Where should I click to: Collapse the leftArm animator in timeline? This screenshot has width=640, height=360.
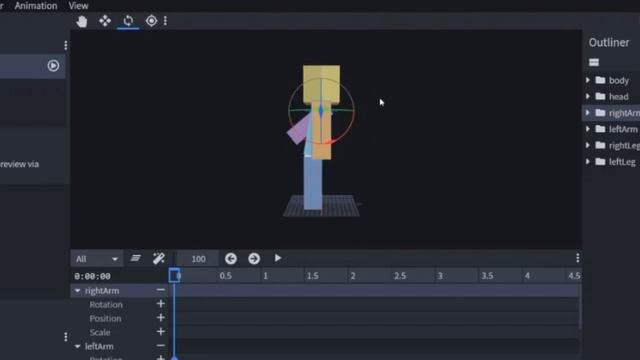(x=77, y=346)
